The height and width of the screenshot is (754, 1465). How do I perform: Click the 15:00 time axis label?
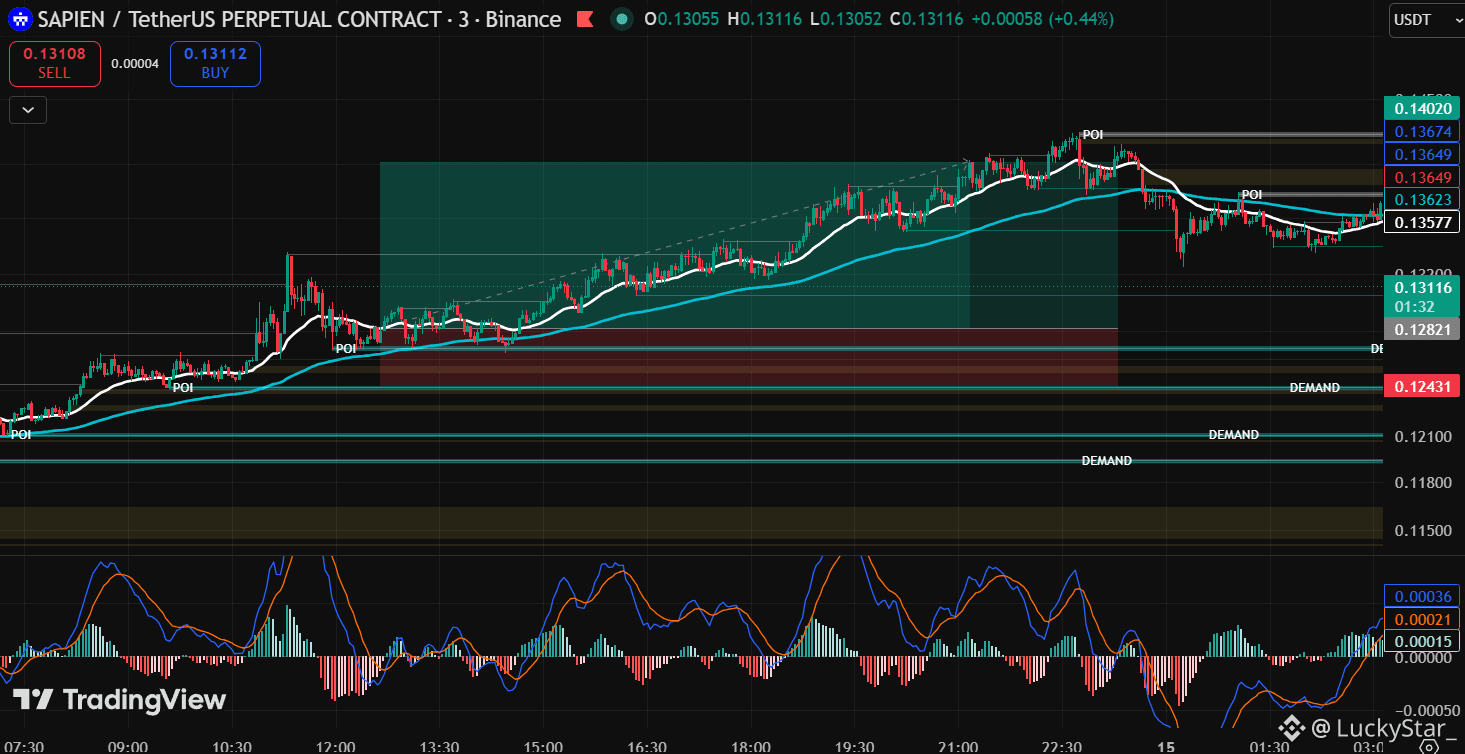(543, 747)
